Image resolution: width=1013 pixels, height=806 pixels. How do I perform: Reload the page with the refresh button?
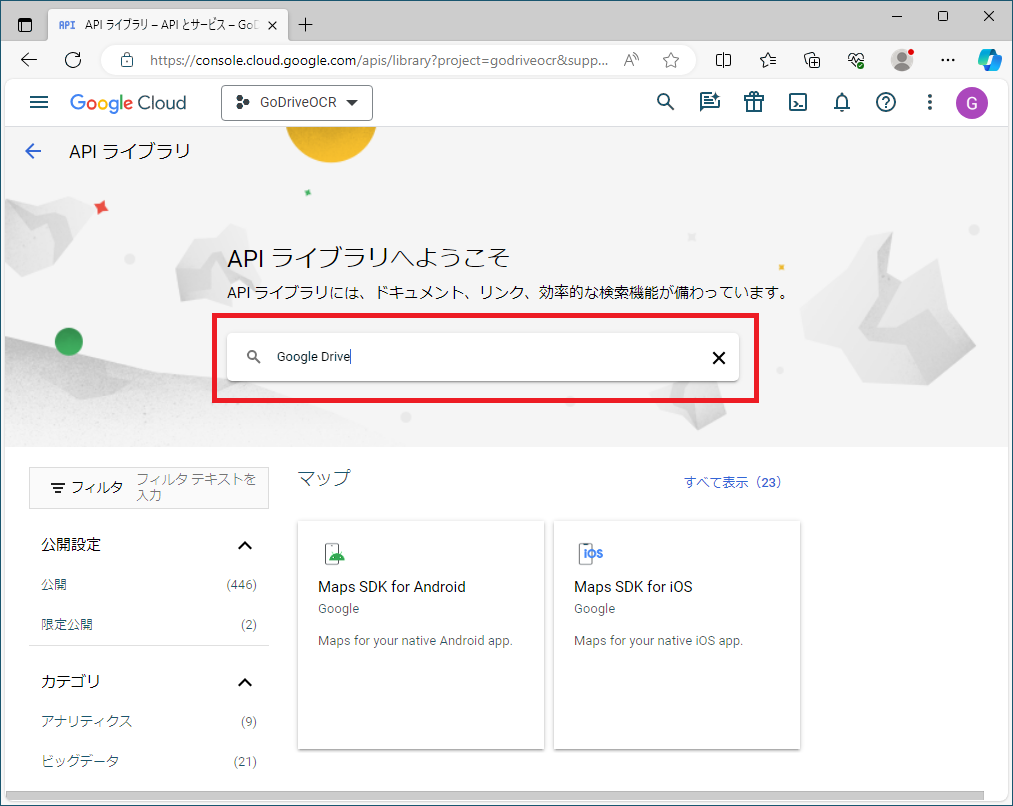(x=73, y=60)
